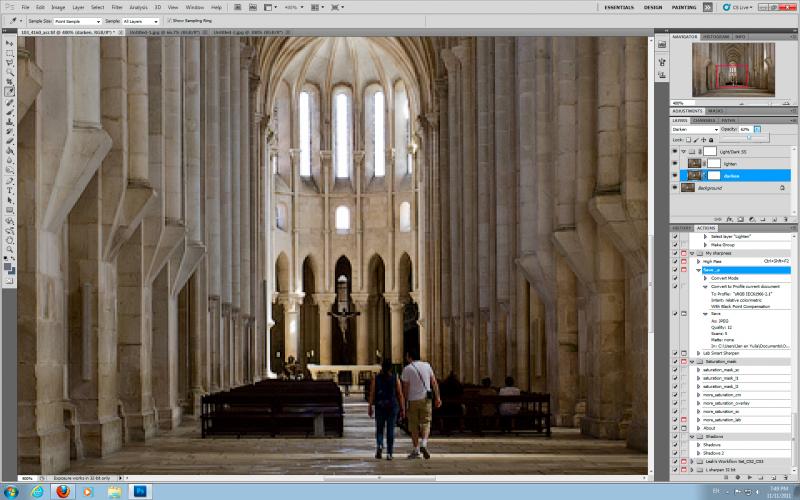Select the Rectangle shape tool
Viewport: 800px width, 500px height.
pyautogui.click(x=9, y=211)
